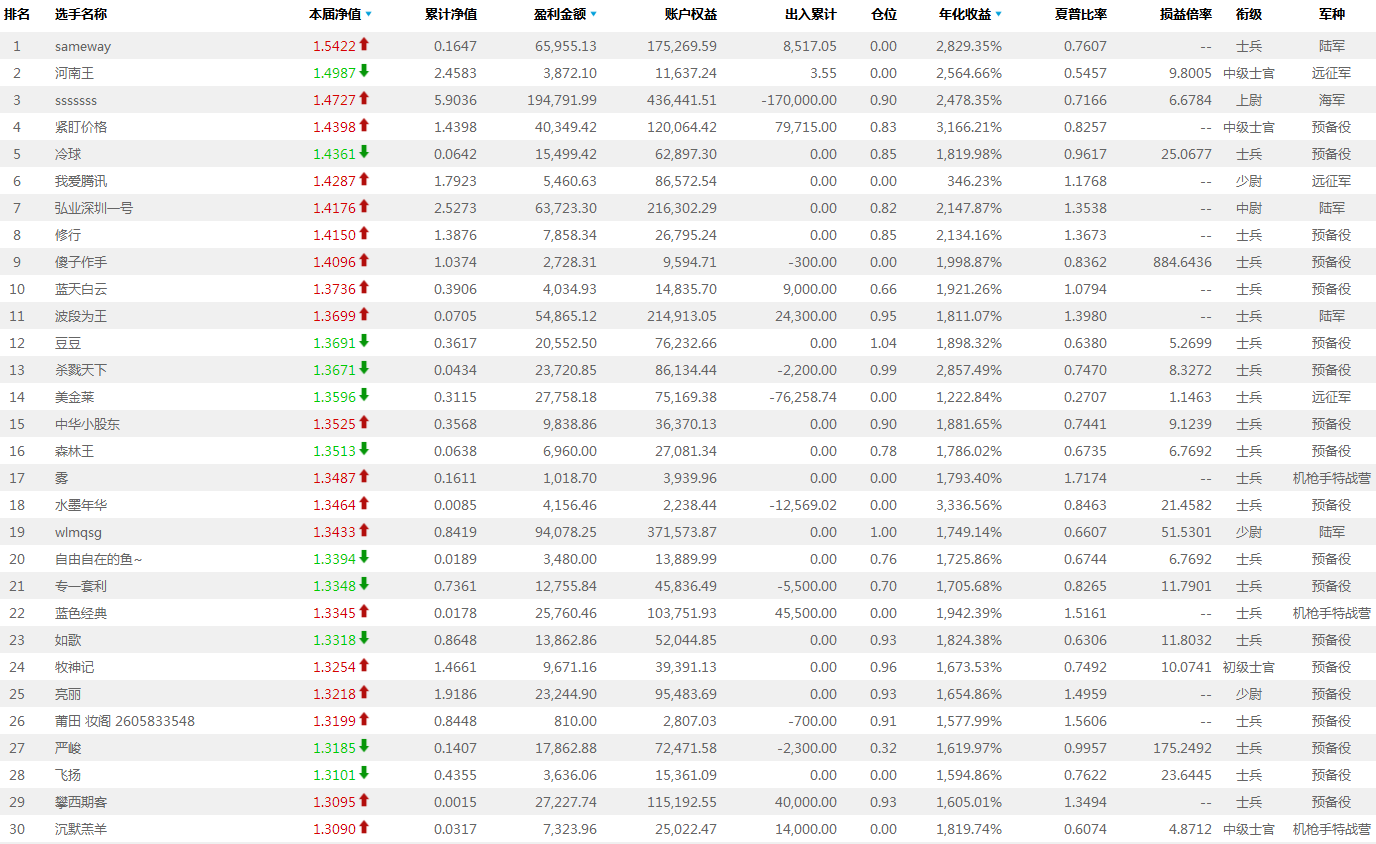Click the red up arrow in 紧盯价格 row

coord(364,125)
